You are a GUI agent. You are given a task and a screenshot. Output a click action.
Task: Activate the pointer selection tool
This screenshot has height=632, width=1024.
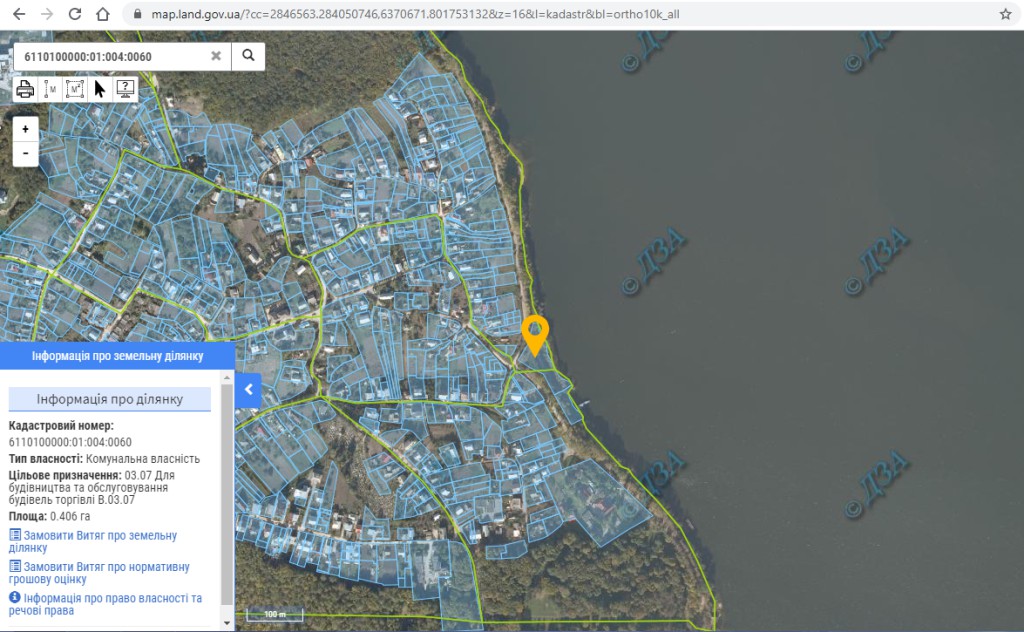click(100, 89)
